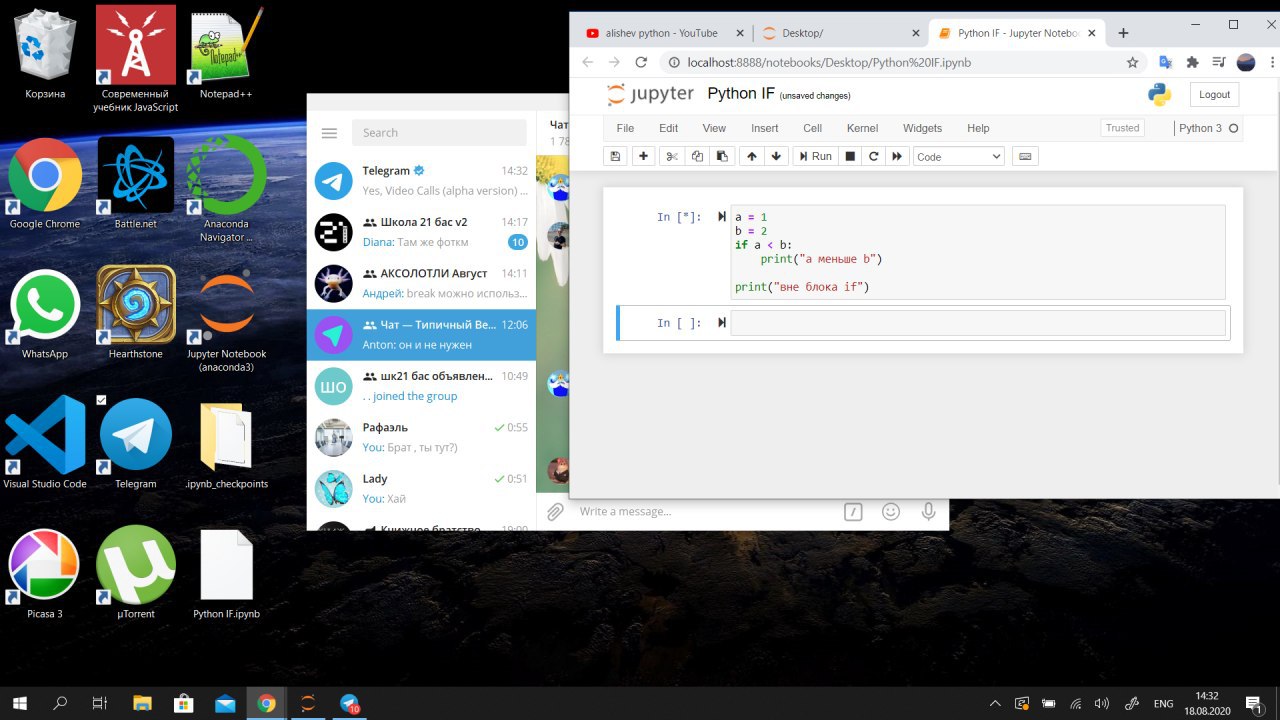Attach a file with the Telegram paperclip icon

pos(555,512)
